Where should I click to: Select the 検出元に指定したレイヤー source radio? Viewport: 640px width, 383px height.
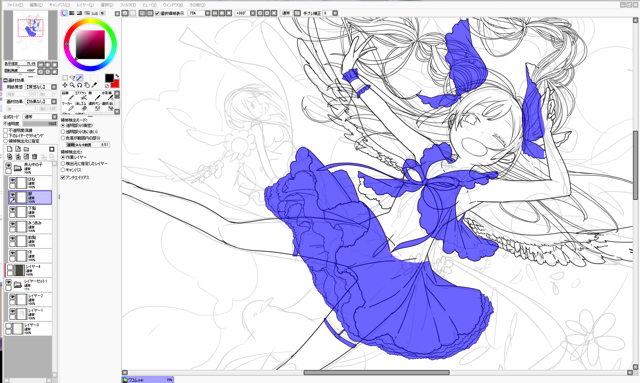63,163
